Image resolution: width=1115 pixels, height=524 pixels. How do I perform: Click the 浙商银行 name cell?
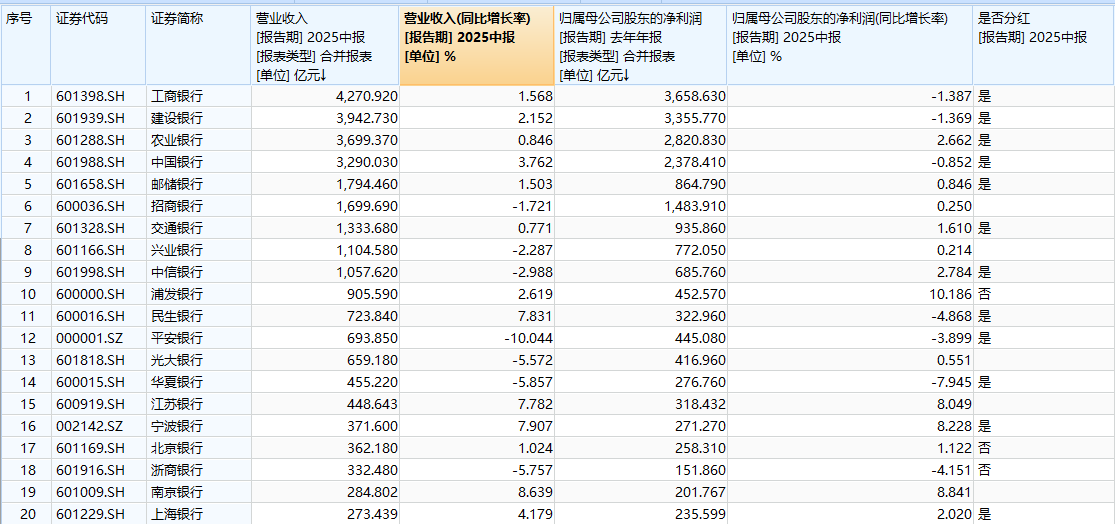point(198,471)
